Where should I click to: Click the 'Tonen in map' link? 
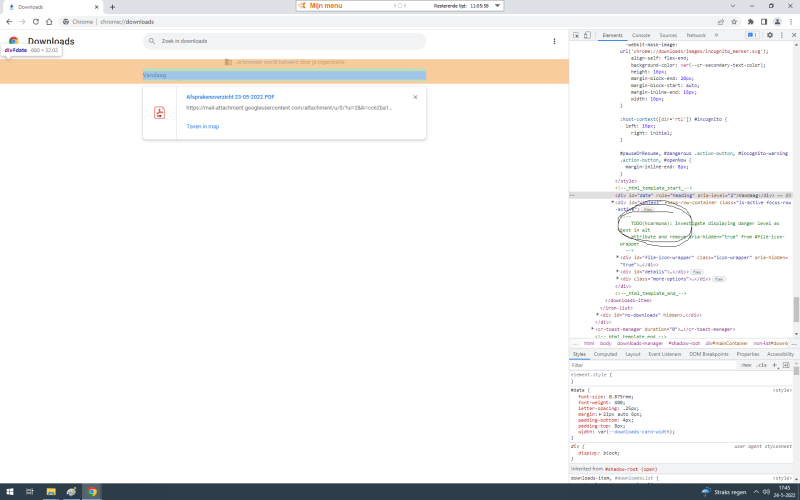click(x=202, y=127)
